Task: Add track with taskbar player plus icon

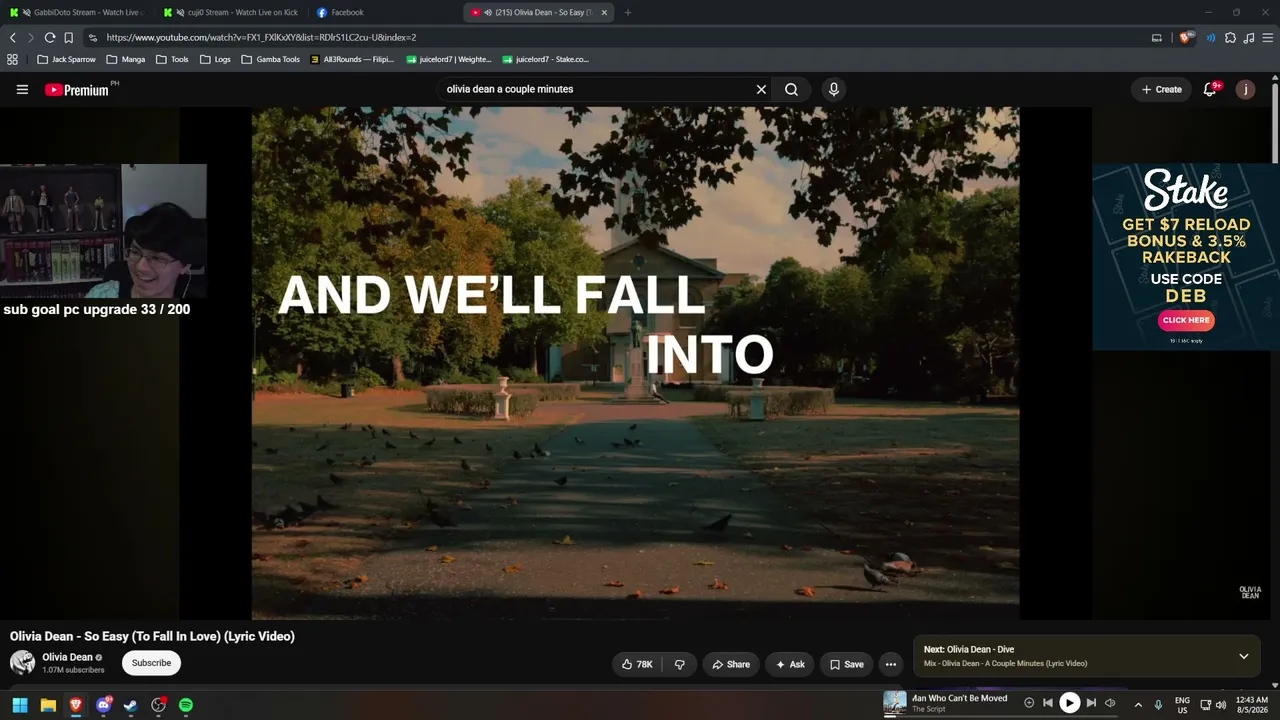Action: (1029, 703)
